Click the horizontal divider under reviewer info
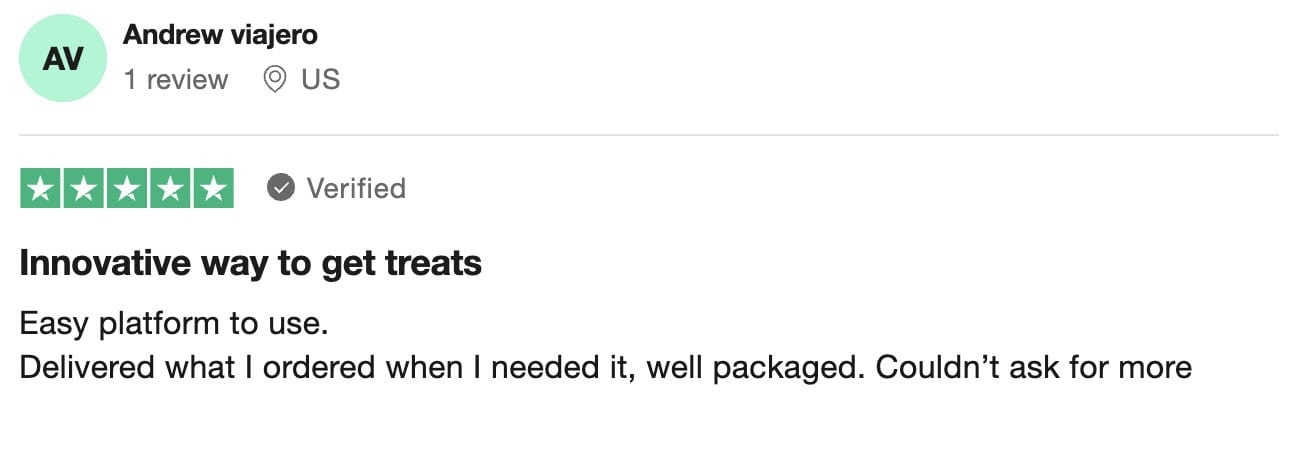The height and width of the screenshot is (464, 1300). (x=650, y=135)
